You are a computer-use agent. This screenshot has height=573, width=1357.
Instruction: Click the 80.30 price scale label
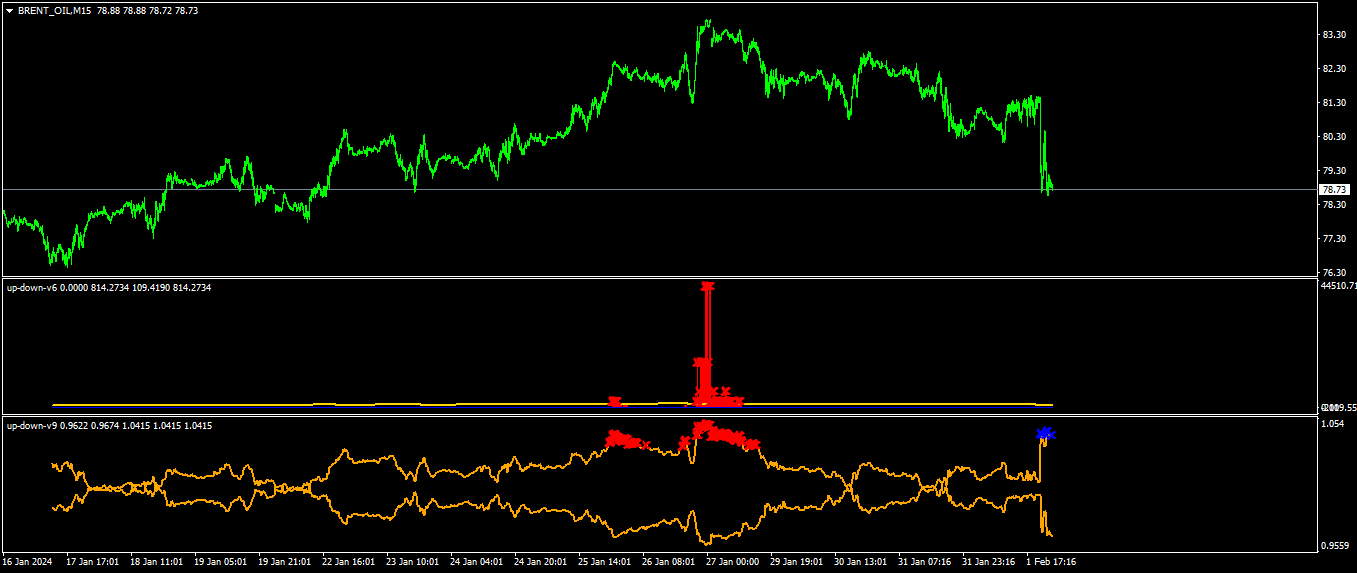(1334, 136)
